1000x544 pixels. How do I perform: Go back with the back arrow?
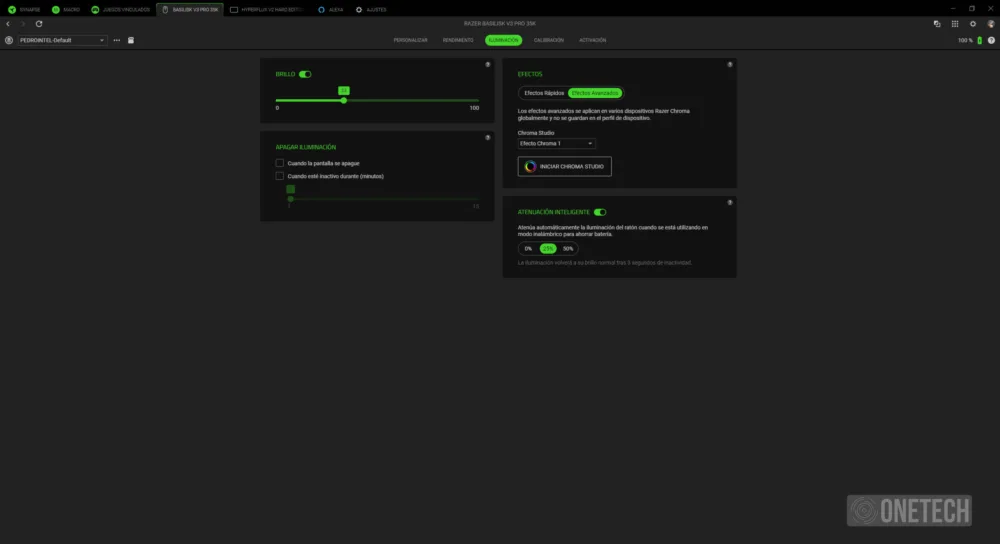[x=8, y=24]
